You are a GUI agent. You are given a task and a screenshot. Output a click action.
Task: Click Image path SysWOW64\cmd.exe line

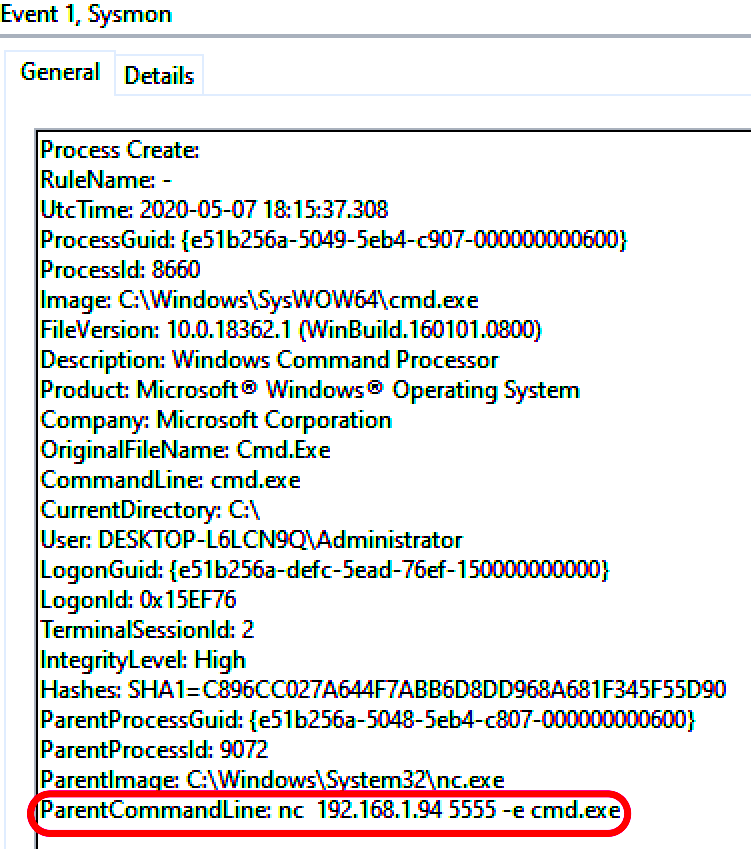point(259,300)
